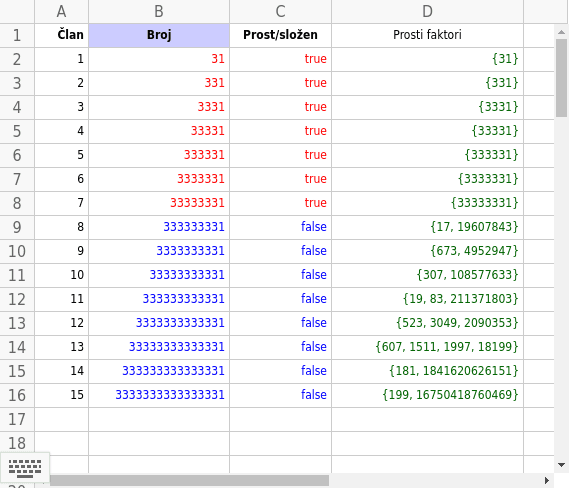Select the {181, 1841620626151} factors cell
The height and width of the screenshot is (490, 571).
pyautogui.click(x=428, y=372)
